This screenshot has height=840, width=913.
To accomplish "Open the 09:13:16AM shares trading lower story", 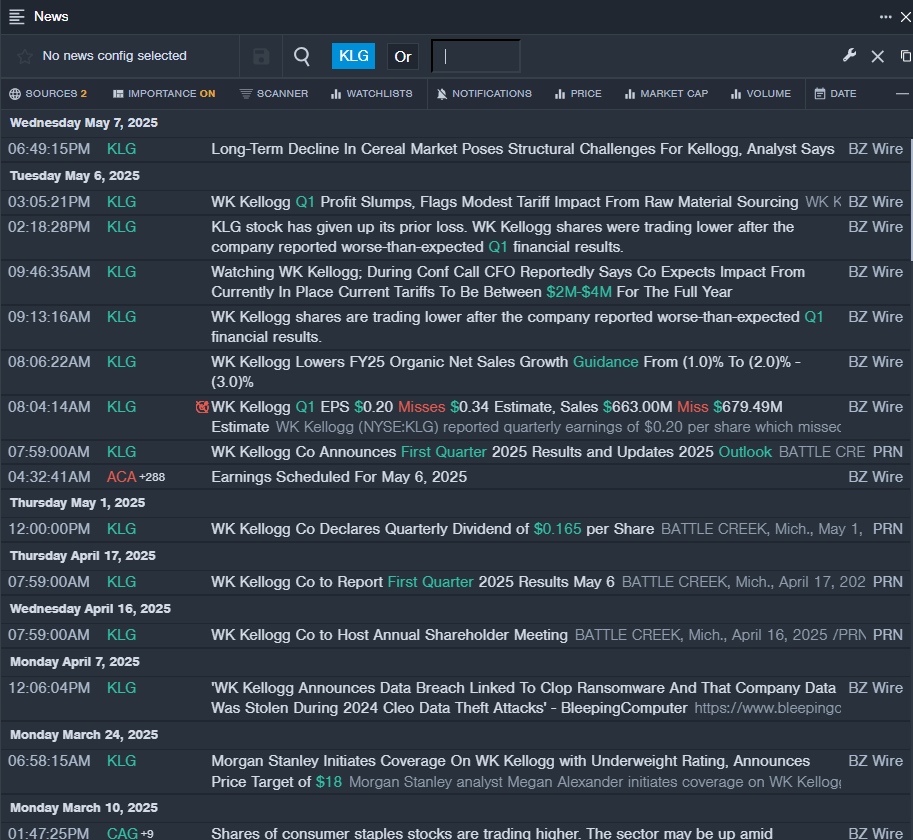I will point(517,327).
